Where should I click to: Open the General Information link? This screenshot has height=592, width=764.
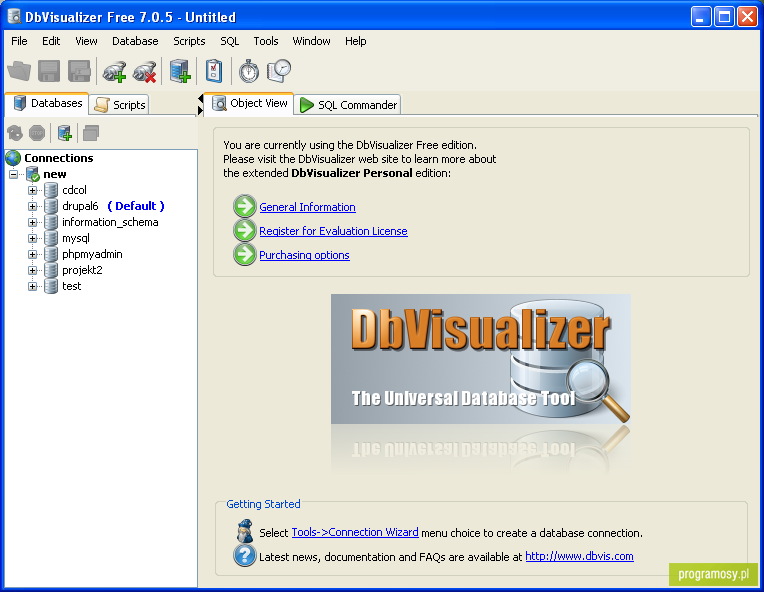(x=307, y=207)
